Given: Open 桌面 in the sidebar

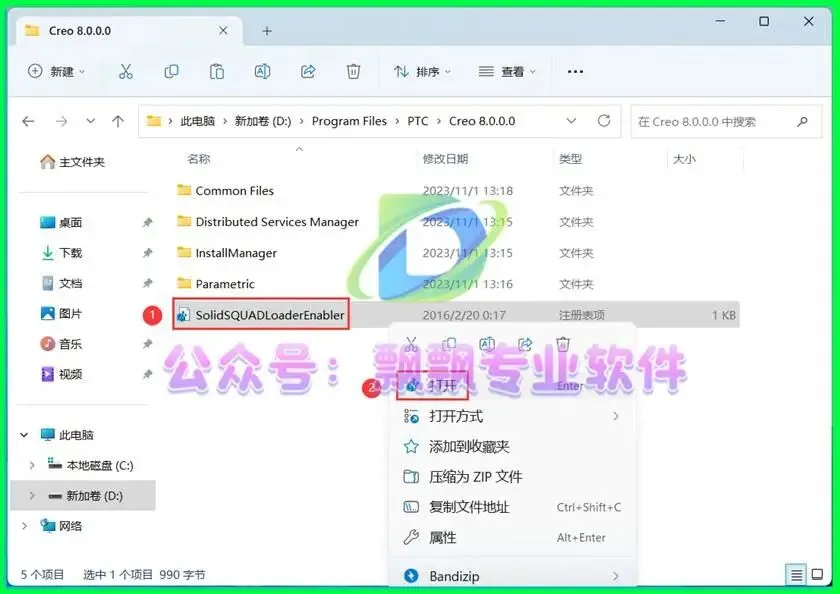Looking at the screenshot, I should click(x=61, y=222).
